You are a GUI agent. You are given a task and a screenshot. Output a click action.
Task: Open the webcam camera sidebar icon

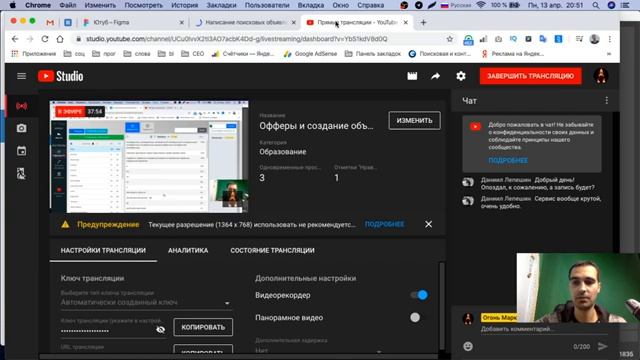pyautogui.click(x=22, y=128)
